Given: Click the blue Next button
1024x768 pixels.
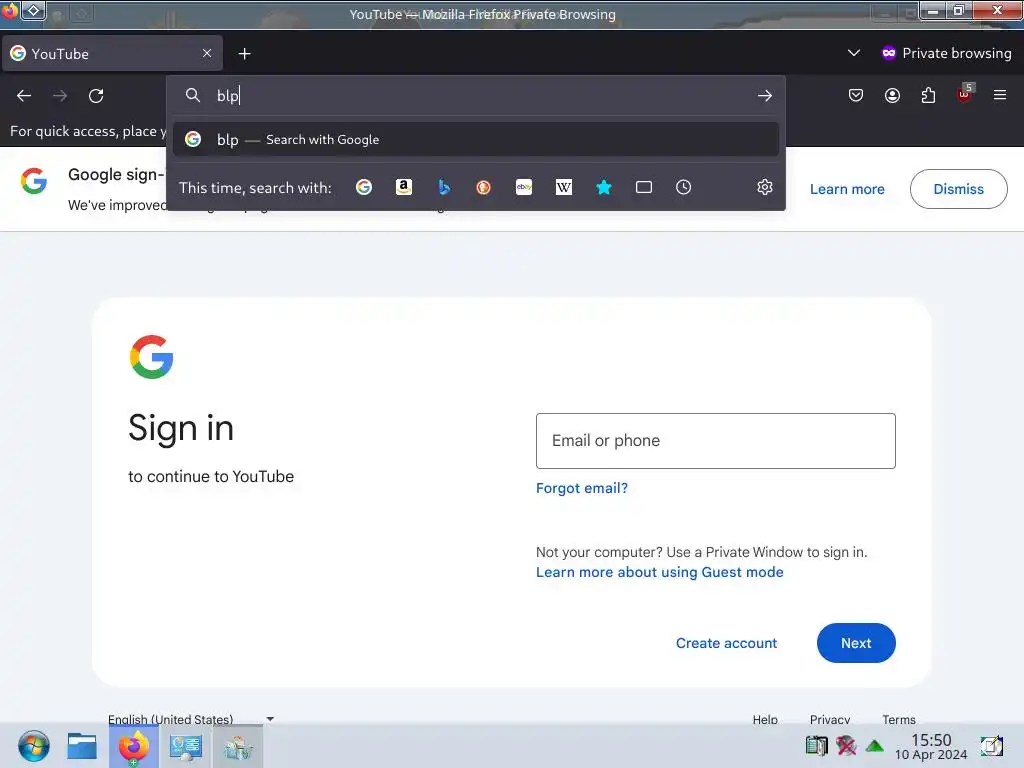Looking at the screenshot, I should click(x=856, y=643).
